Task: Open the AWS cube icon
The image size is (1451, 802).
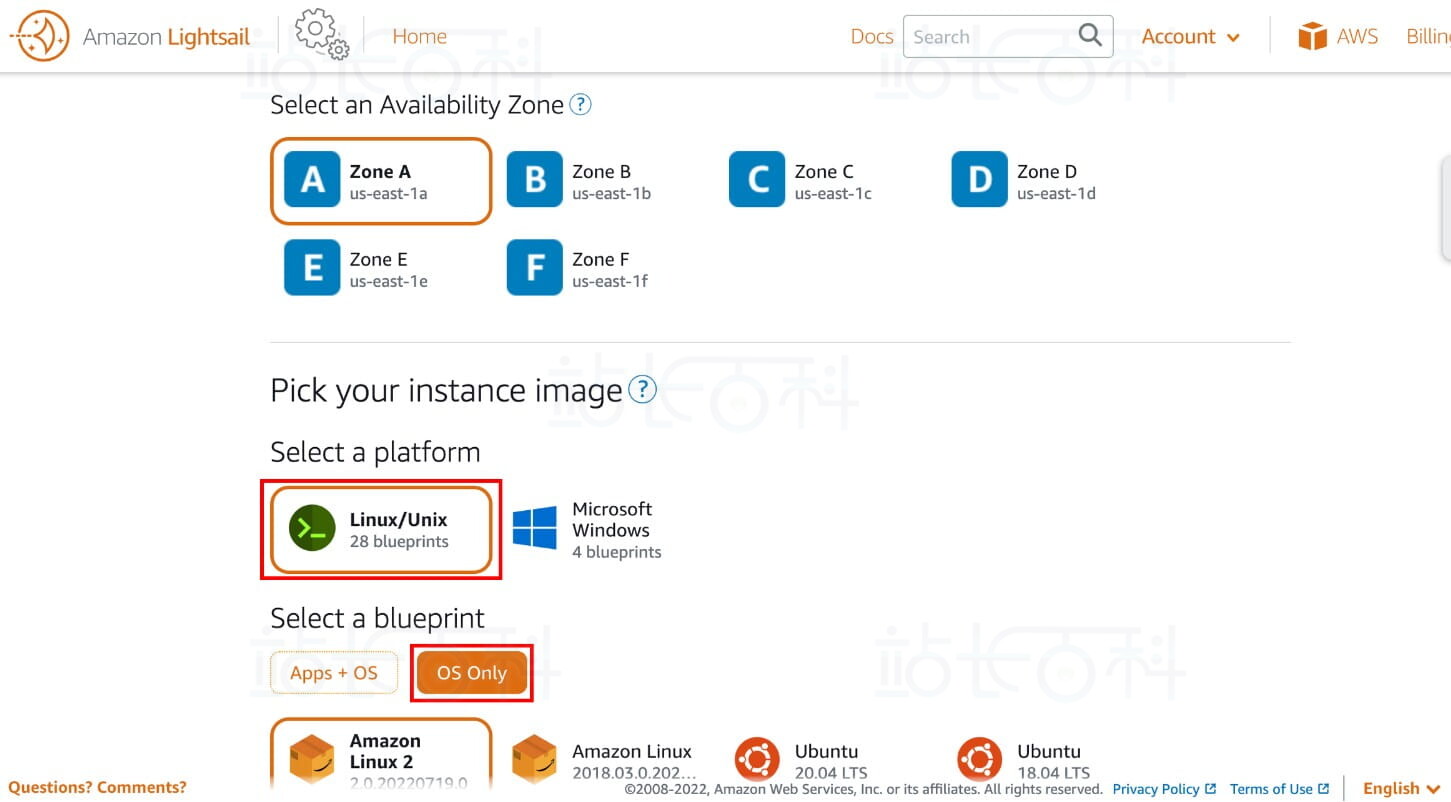Action: click(1311, 37)
